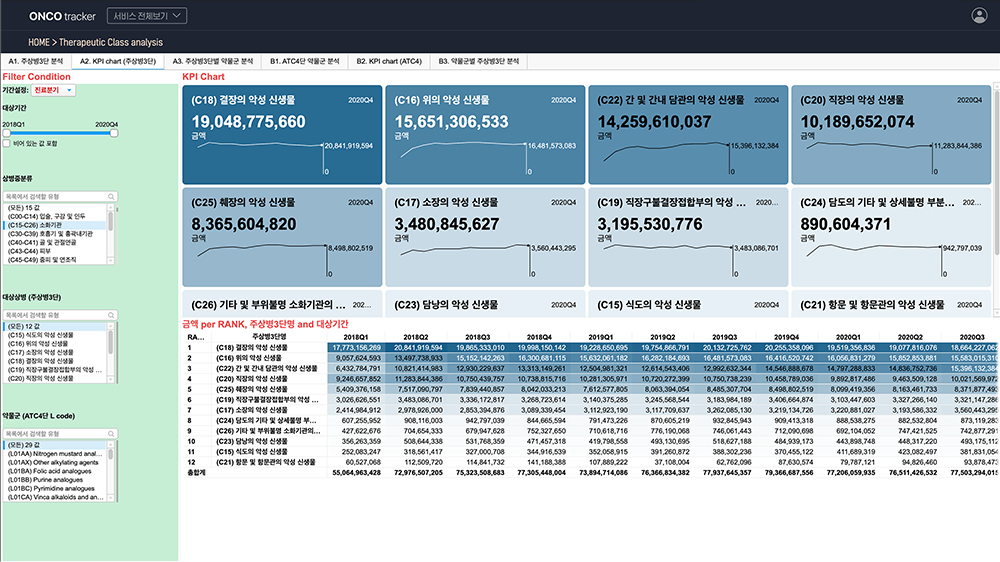Open the user profile icon
1000x562 pixels.
(x=978, y=15)
